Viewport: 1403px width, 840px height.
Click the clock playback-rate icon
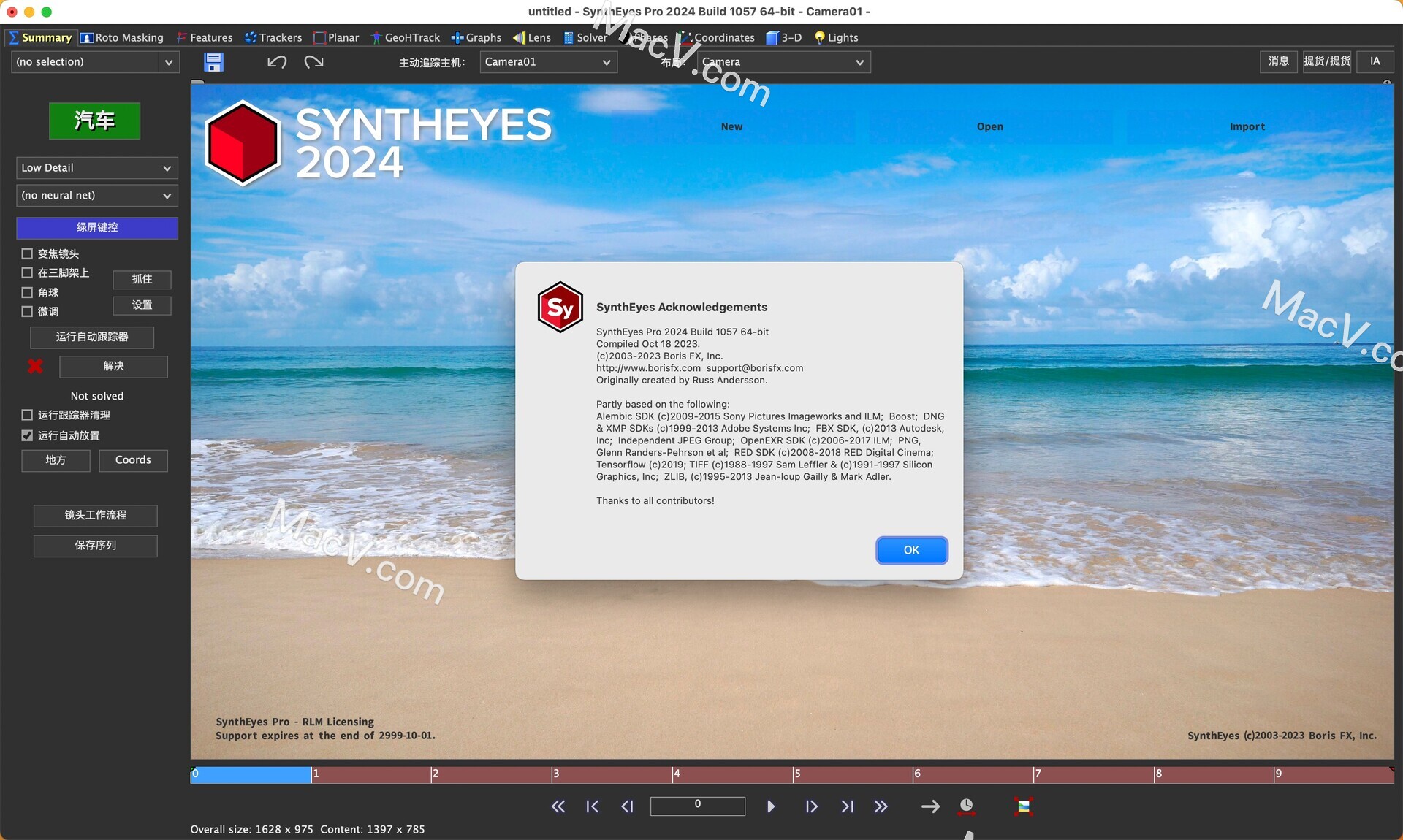pyautogui.click(x=966, y=806)
